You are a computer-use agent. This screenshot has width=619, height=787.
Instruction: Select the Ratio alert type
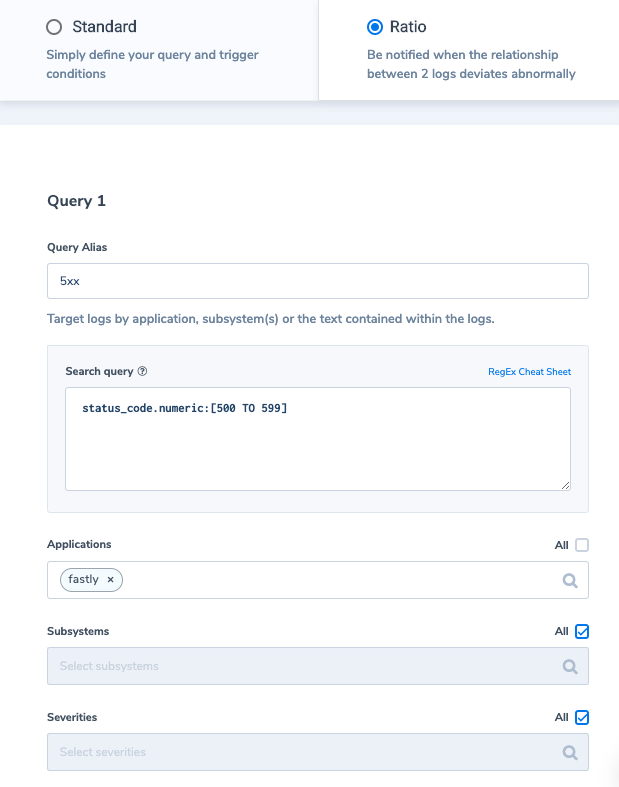tap(375, 27)
